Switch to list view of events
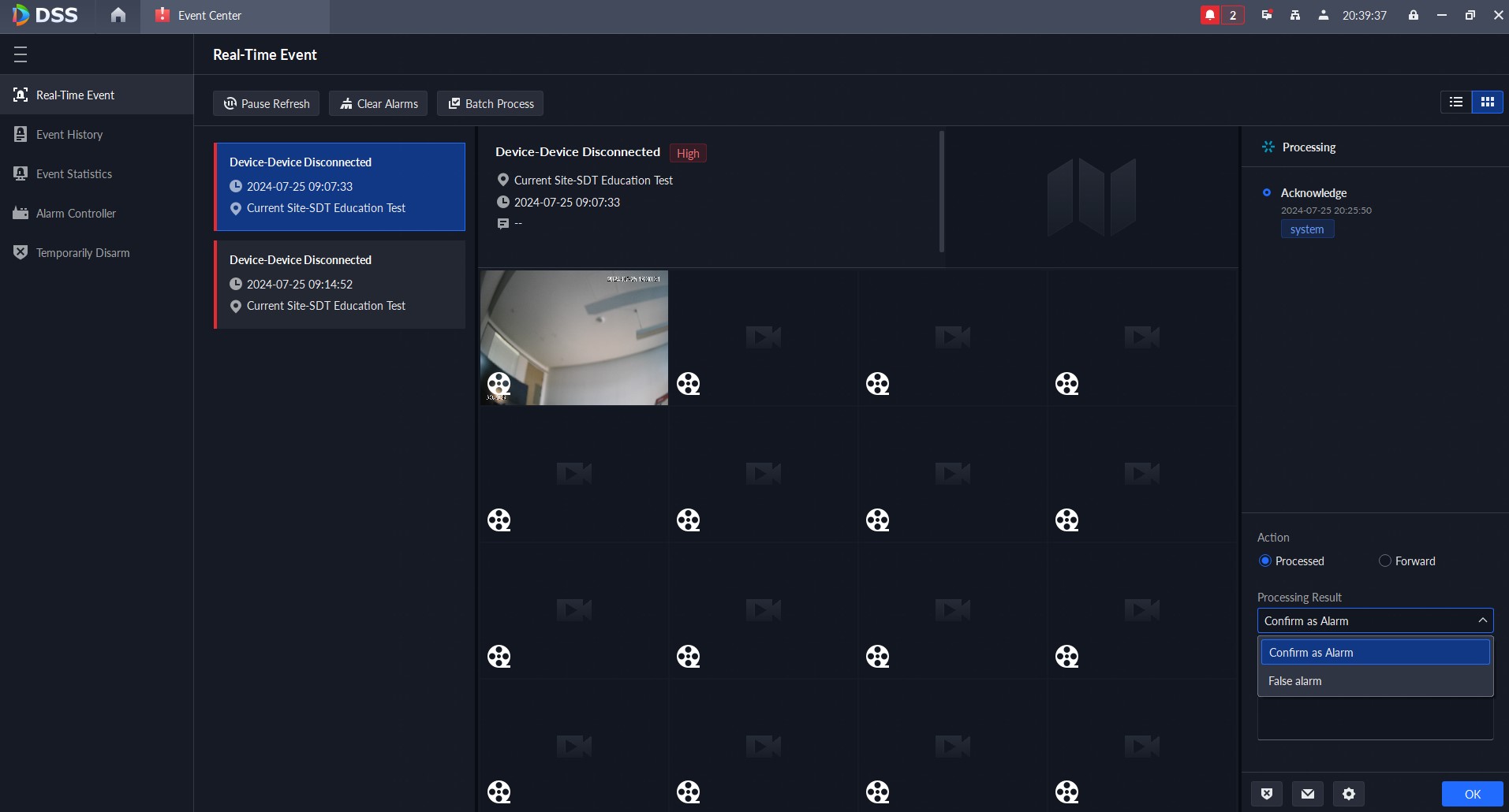1509x812 pixels. pyautogui.click(x=1456, y=102)
